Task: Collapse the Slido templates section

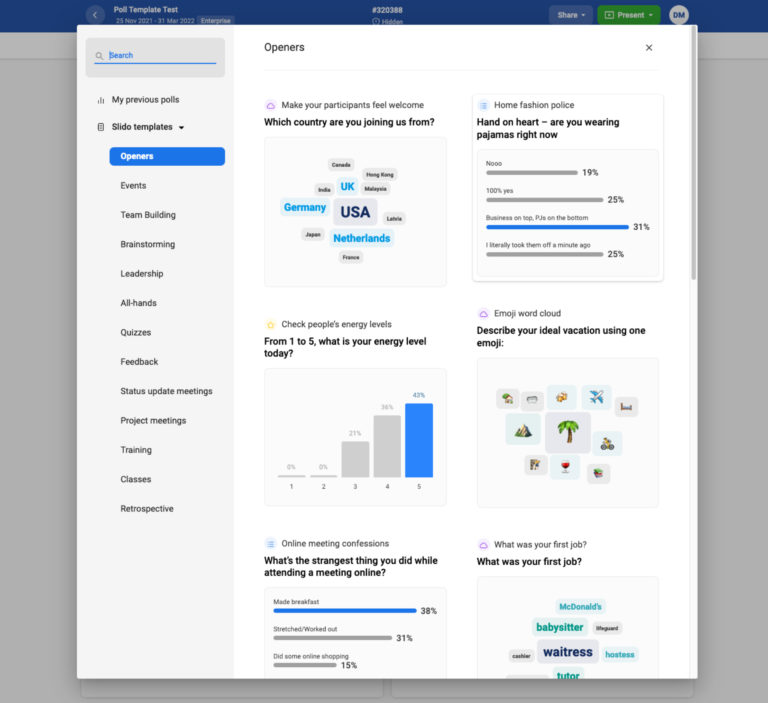Action: (181, 128)
